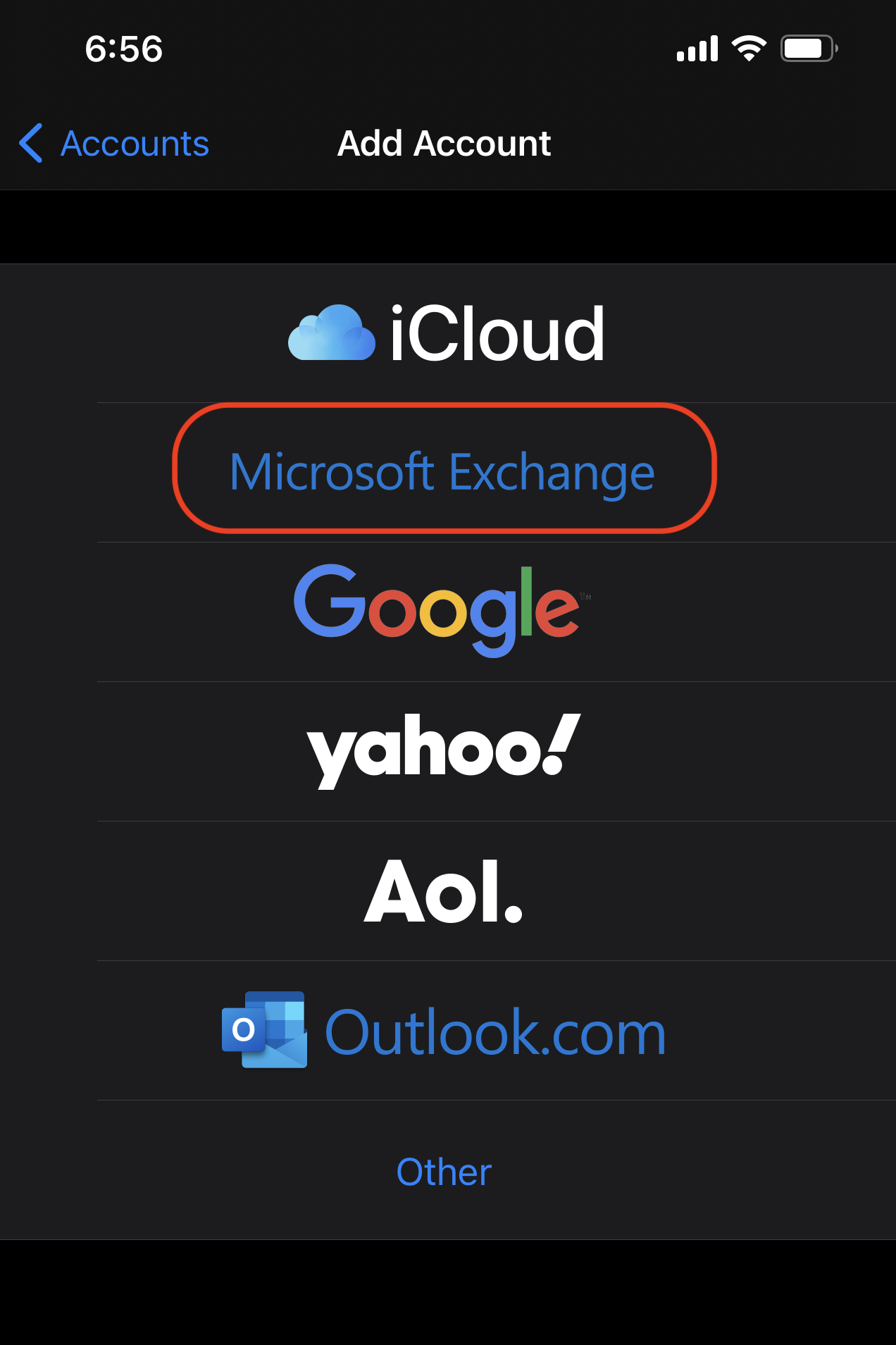Click the Outlook envelope icon
Image resolution: width=896 pixels, height=1345 pixels.
(263, 1032)
